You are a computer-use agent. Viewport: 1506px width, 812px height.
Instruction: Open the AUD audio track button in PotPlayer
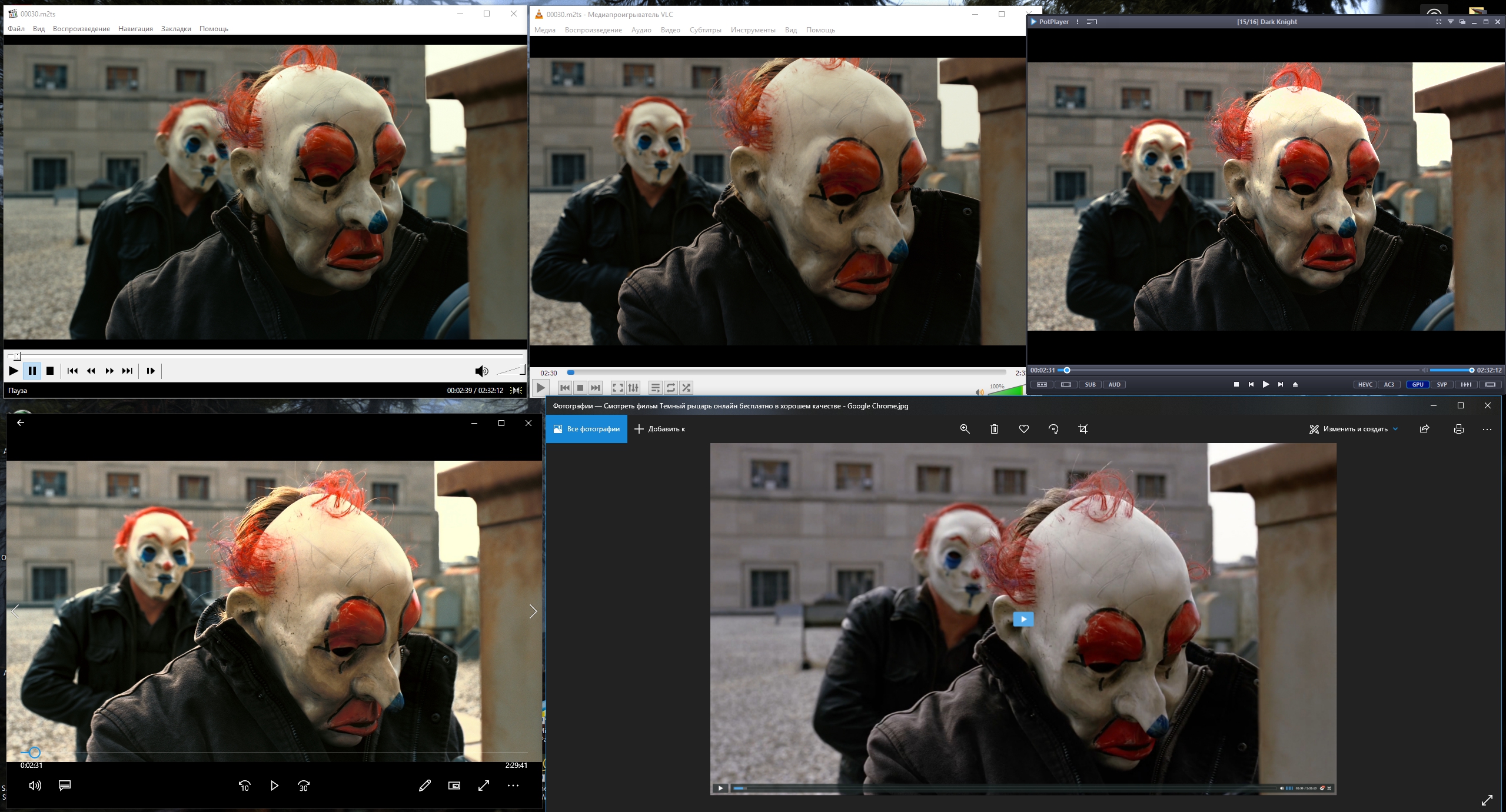pyautogui.click(x=1114, y=385)
